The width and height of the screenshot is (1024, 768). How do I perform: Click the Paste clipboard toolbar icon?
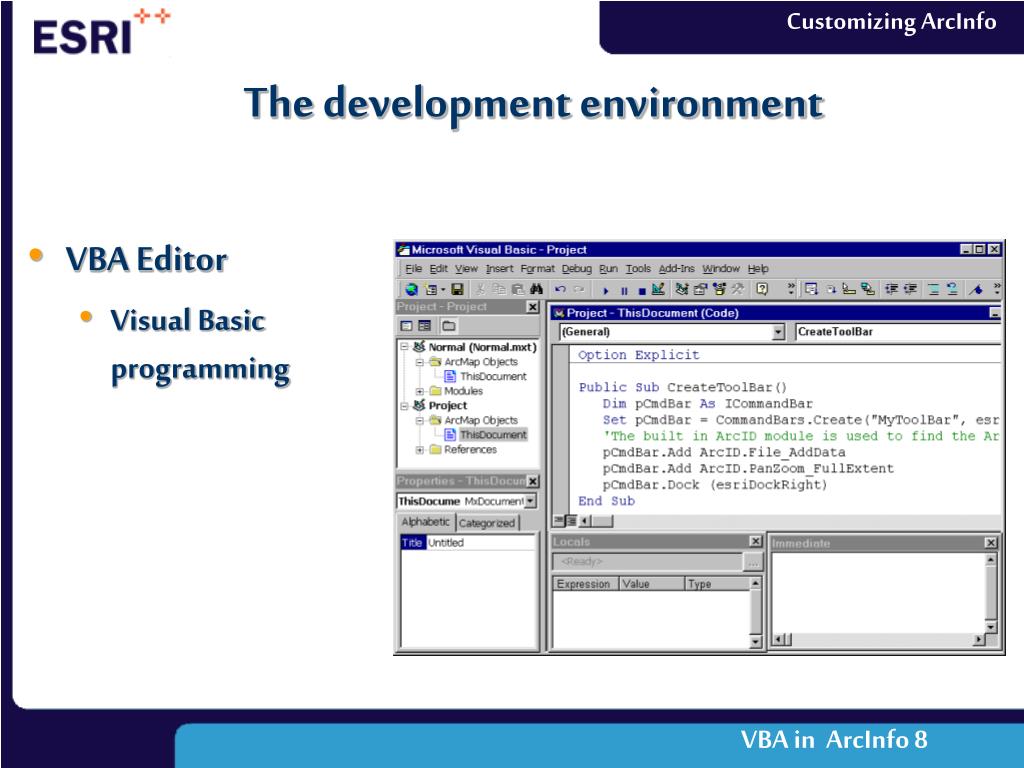518,289
